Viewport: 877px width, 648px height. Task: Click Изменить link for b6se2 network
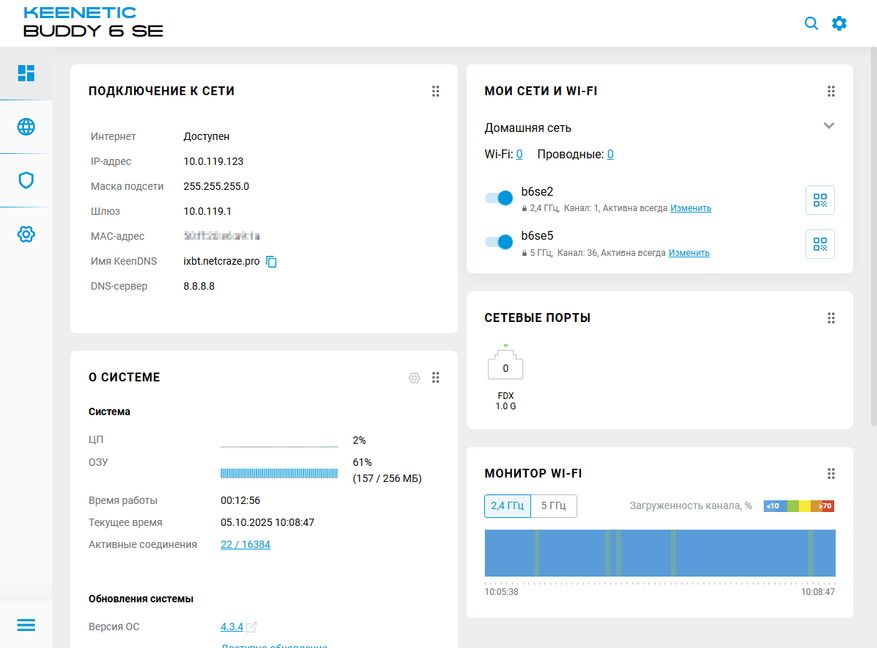(x=690, y=209)
